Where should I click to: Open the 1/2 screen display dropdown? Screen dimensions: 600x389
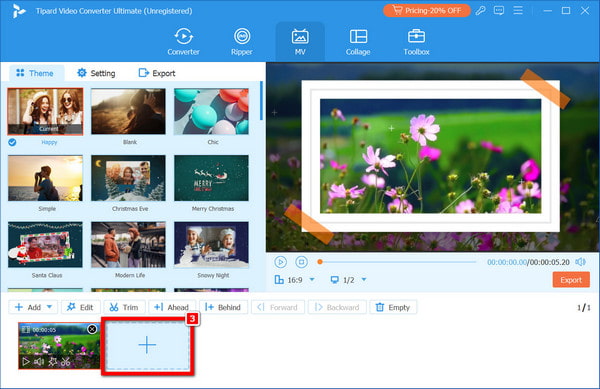[x=348, y=280]
